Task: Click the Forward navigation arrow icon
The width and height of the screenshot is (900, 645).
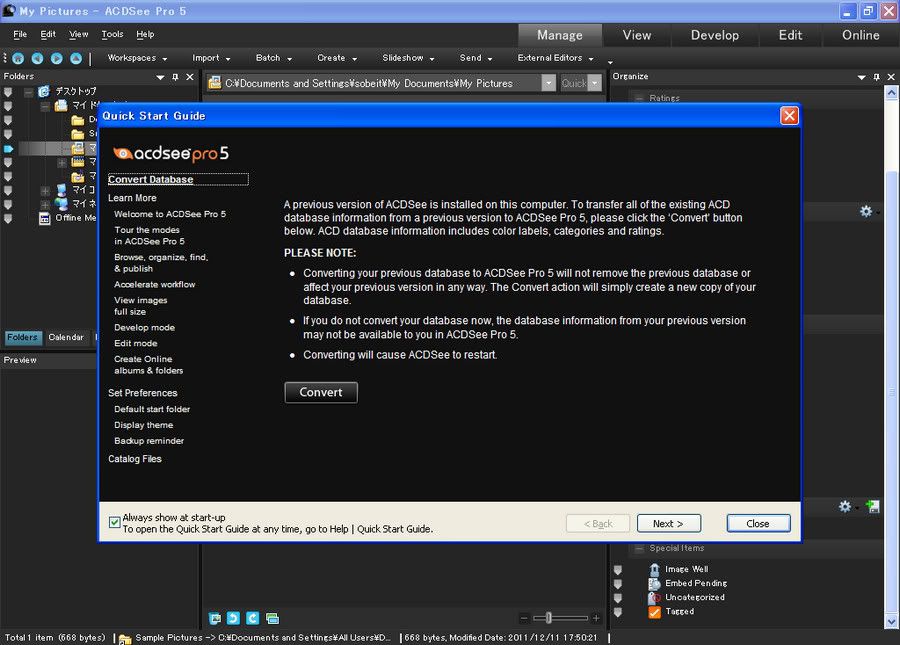Action: 56,58
